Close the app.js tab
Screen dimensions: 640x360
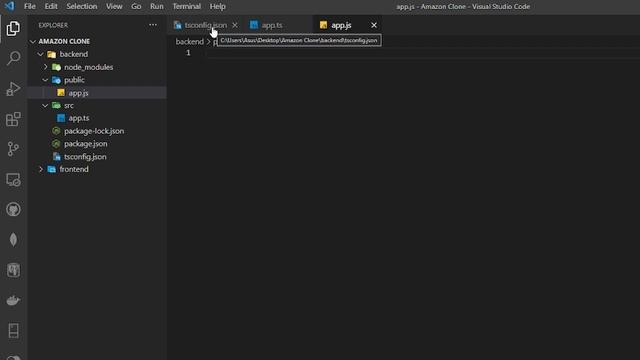click(374, 25)
